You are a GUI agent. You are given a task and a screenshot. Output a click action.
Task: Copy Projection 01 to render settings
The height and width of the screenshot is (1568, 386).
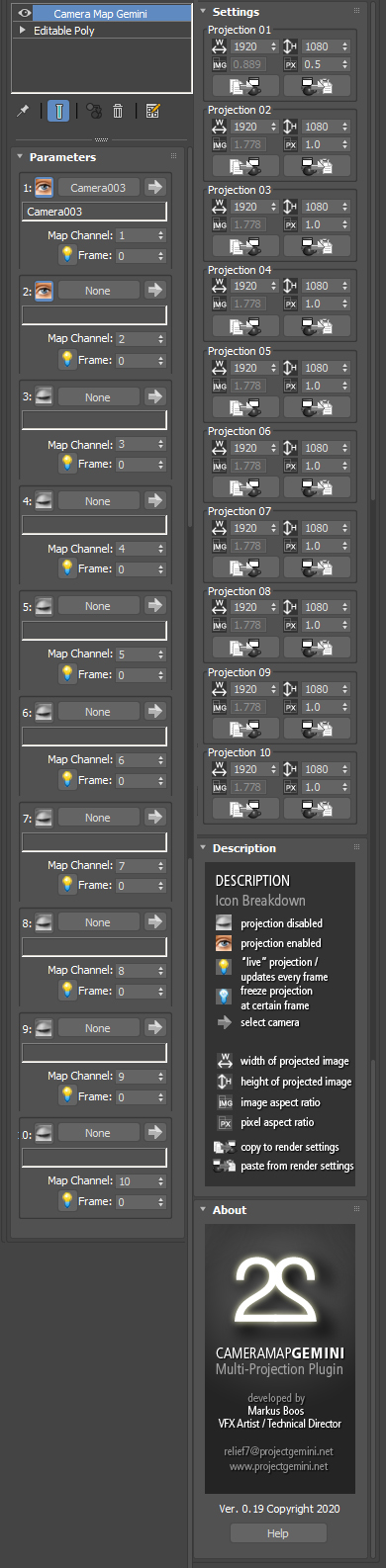click(x=245, y=86)
